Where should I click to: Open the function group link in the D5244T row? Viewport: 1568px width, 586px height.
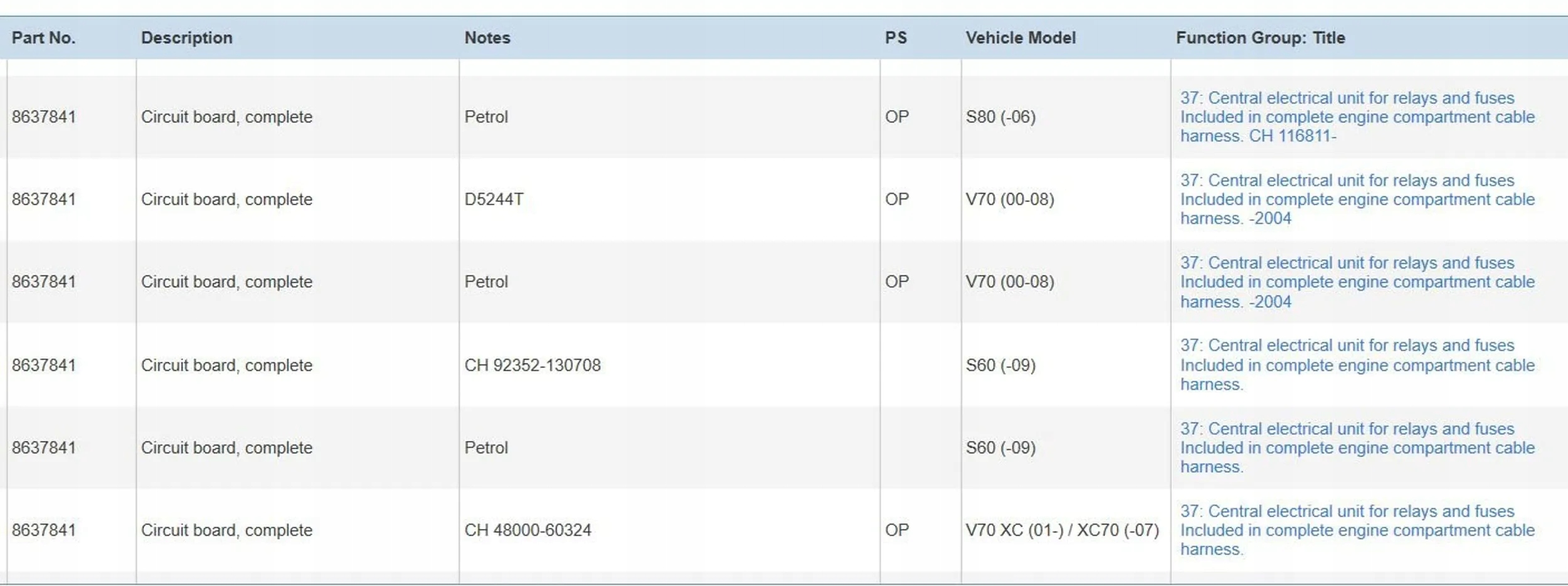tap(1357, 200)
